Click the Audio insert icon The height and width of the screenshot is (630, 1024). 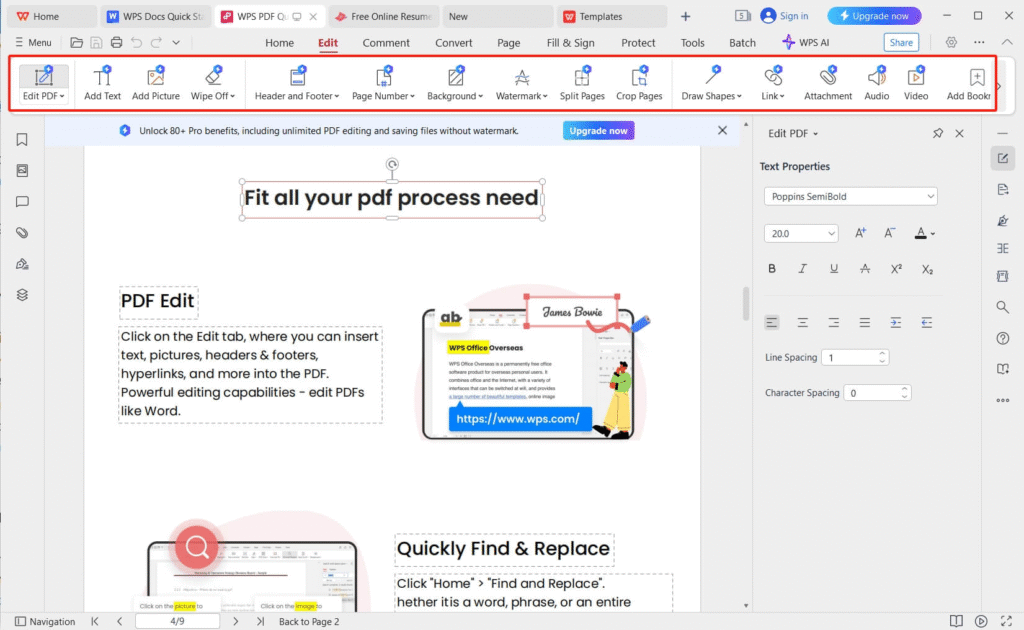877,84
